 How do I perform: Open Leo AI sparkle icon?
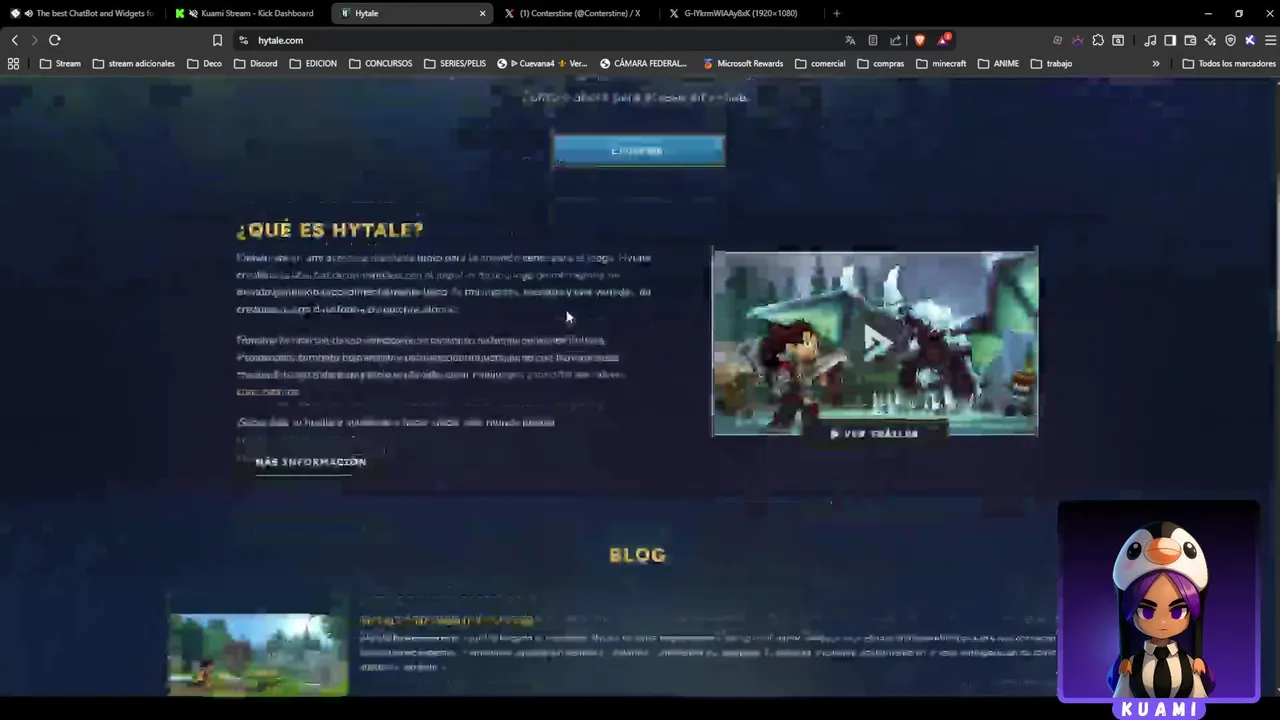(x=1210, y=40)
